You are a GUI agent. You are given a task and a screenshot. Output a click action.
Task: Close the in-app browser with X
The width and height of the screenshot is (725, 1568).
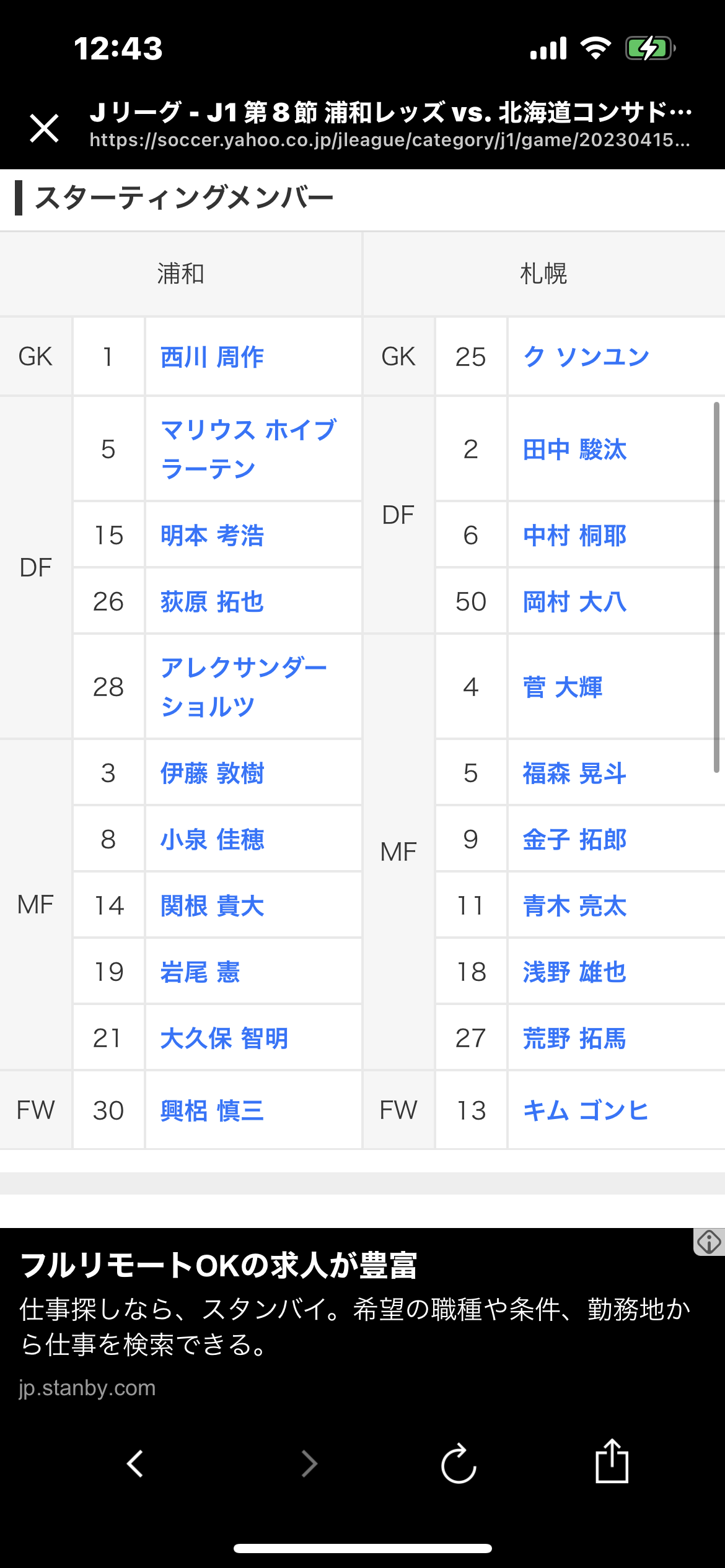coord(45,128)
